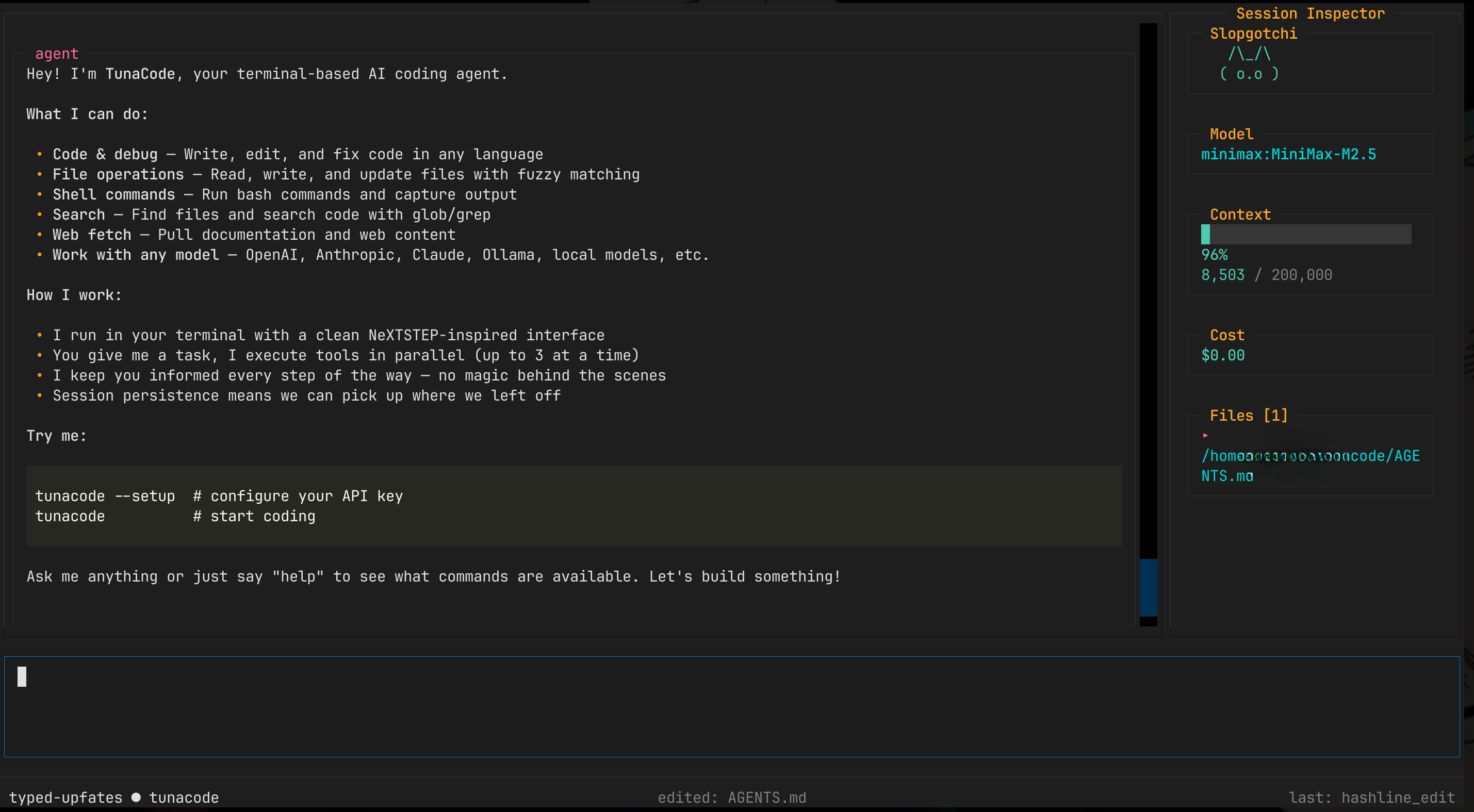Click the Session Inspector panel title
The height and width of the screenshot is (812, 1474).
[1310, 13]
